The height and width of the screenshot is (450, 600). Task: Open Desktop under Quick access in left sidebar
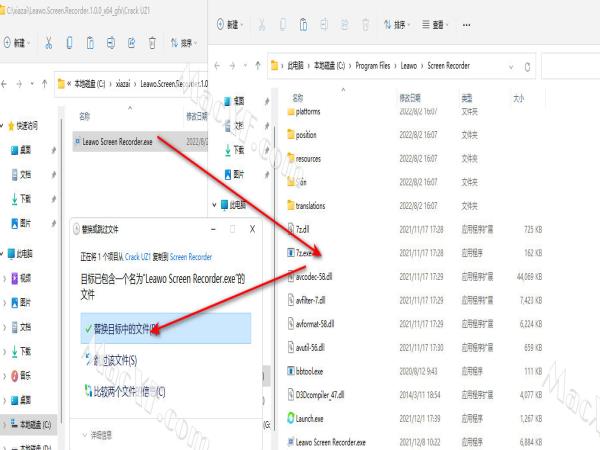click(x=21, y=150)
